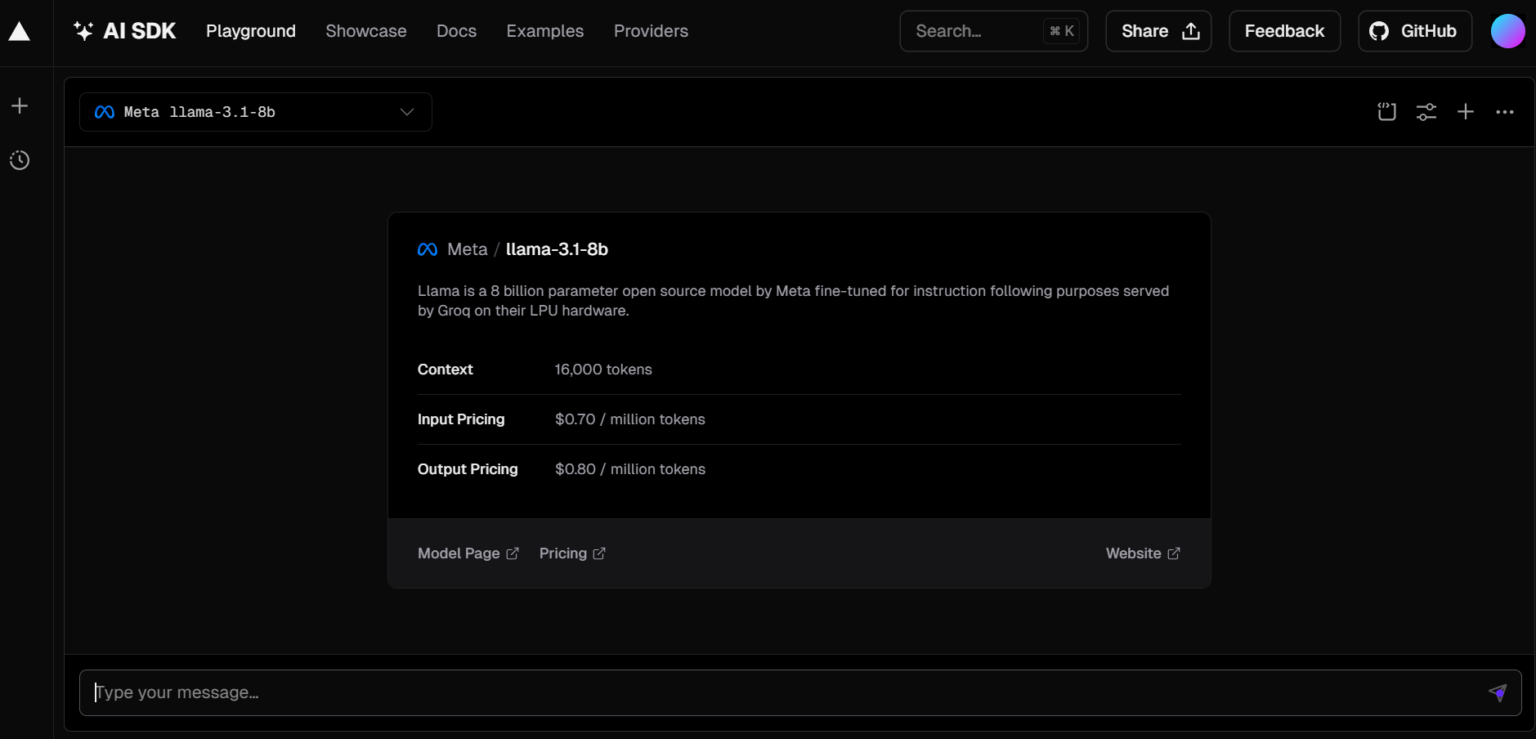
Task: Open the user profile avatar
Action: [1507, 31]
